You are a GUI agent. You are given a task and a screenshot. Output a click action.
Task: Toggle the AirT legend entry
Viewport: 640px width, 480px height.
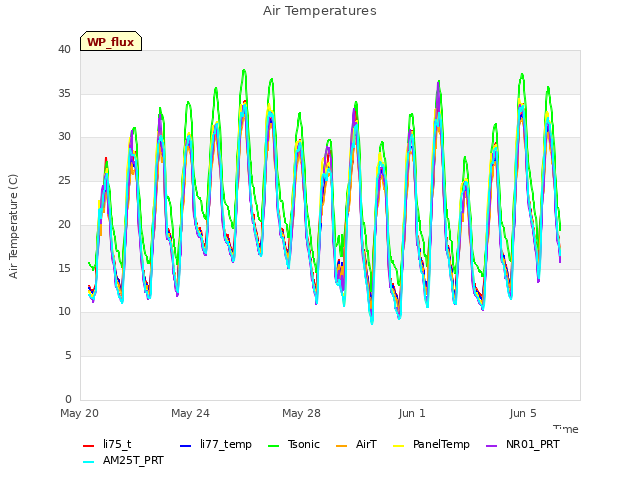pyautogui.click(x=356, y=444)
